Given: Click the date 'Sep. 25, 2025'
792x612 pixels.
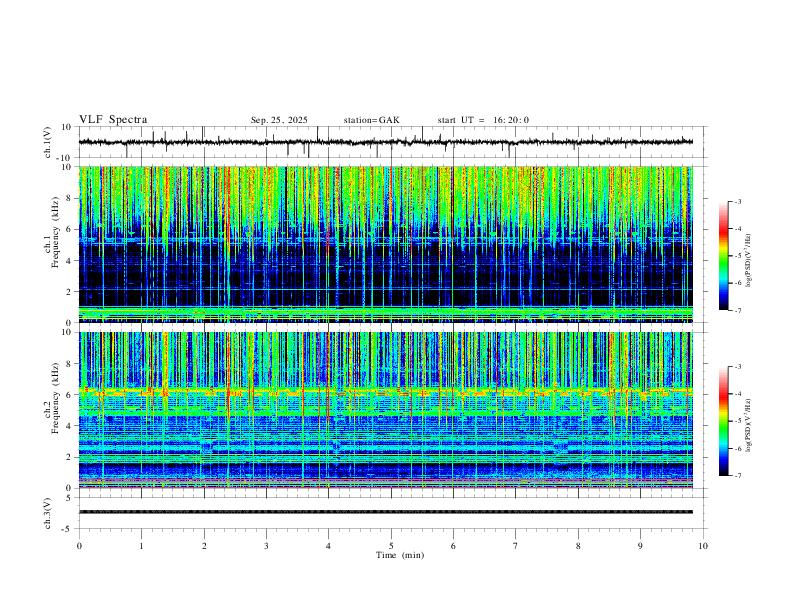Looking at the screenshot, I should [x=279, y=120].
